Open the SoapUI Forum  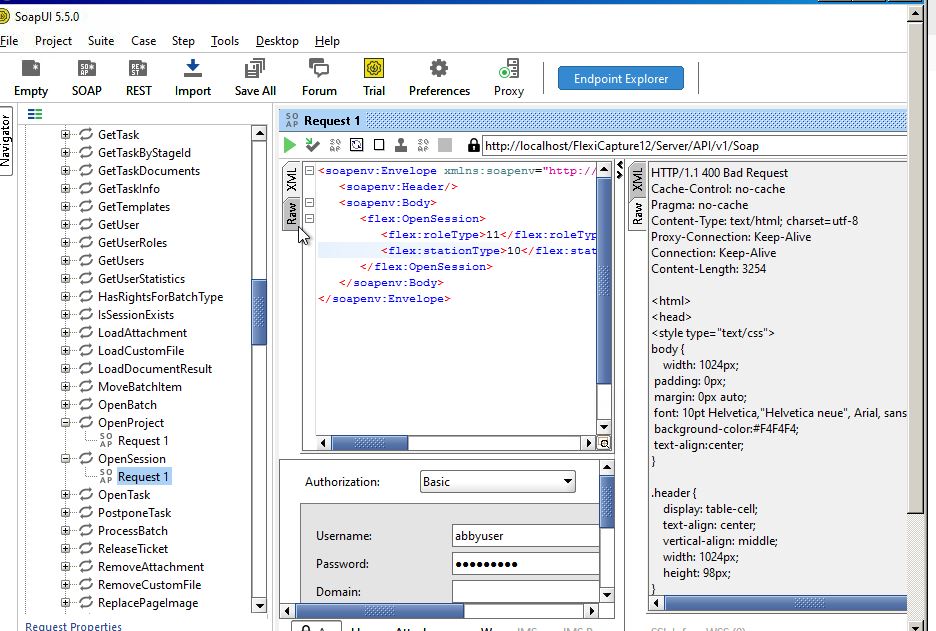pyautogui.click(x=318, y=75)
